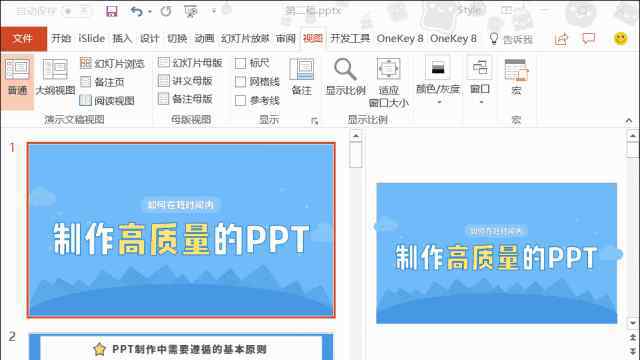Click the down arrow of editing area scrollbar
This screenshot has height=360, width=640.
coord(633,323)
